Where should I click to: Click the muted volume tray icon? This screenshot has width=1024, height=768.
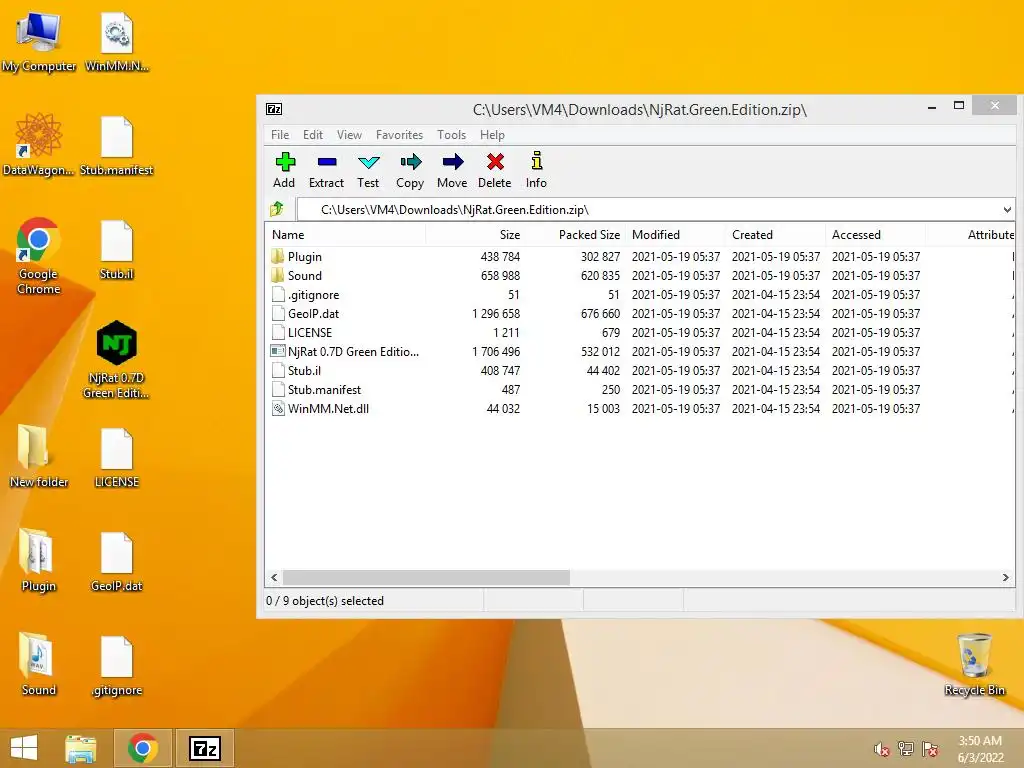tap(881, 749)
